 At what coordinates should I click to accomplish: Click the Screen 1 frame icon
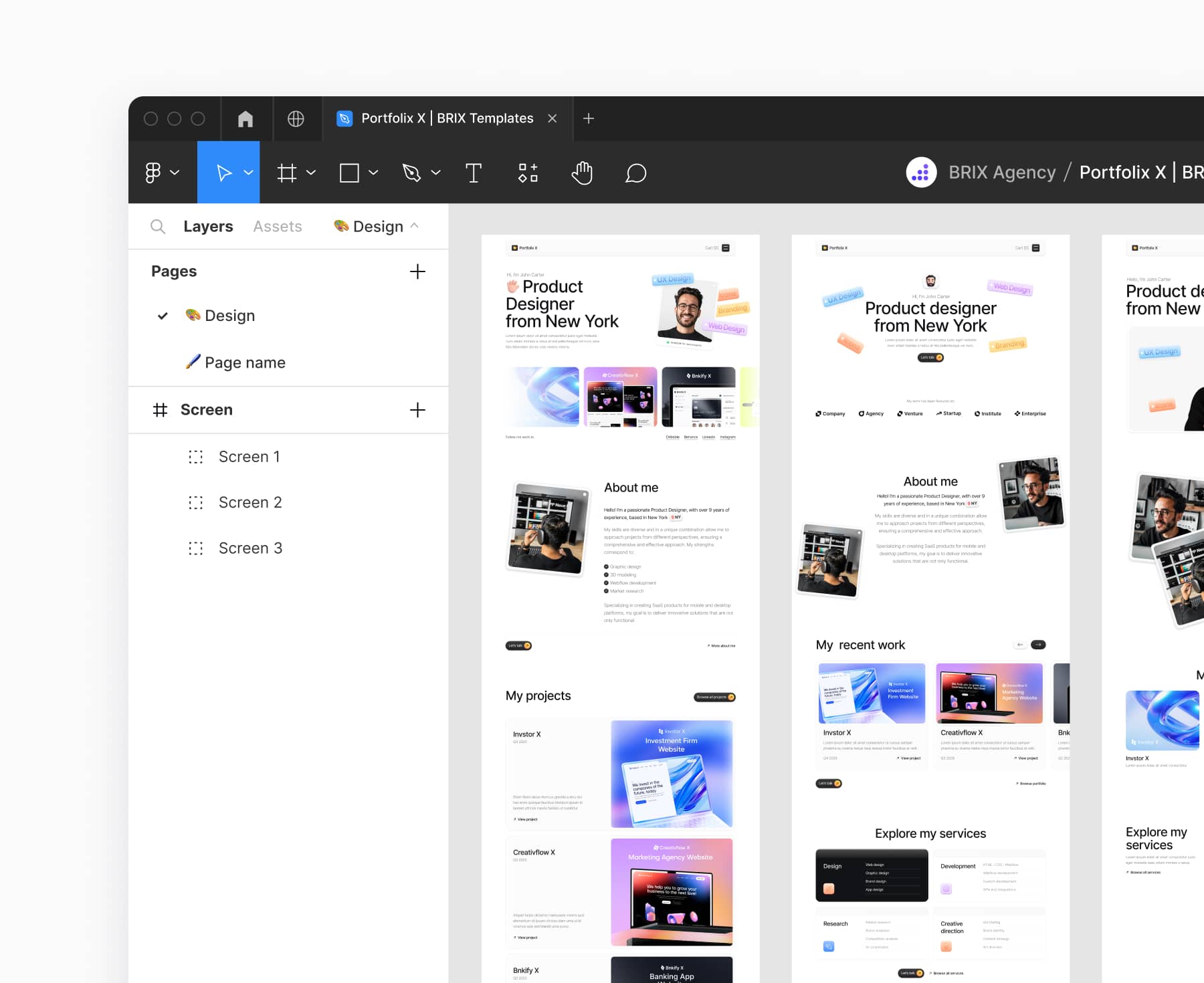[195, 457]
